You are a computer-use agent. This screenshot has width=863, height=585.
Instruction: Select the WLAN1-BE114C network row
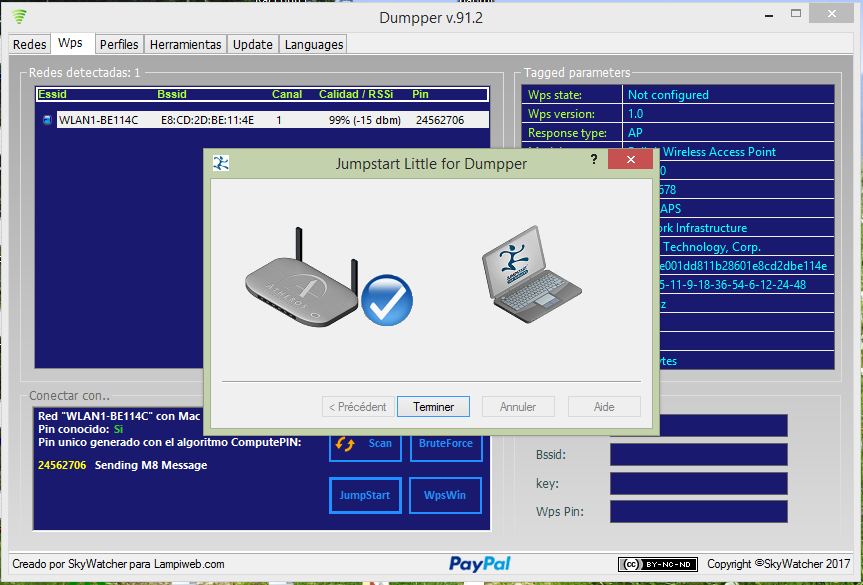pyautogui.click(x=272, y=120)
